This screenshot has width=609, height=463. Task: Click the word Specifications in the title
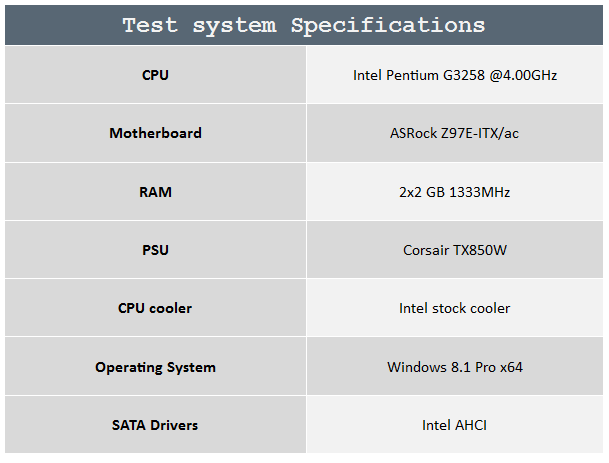[x=388, y=26]
